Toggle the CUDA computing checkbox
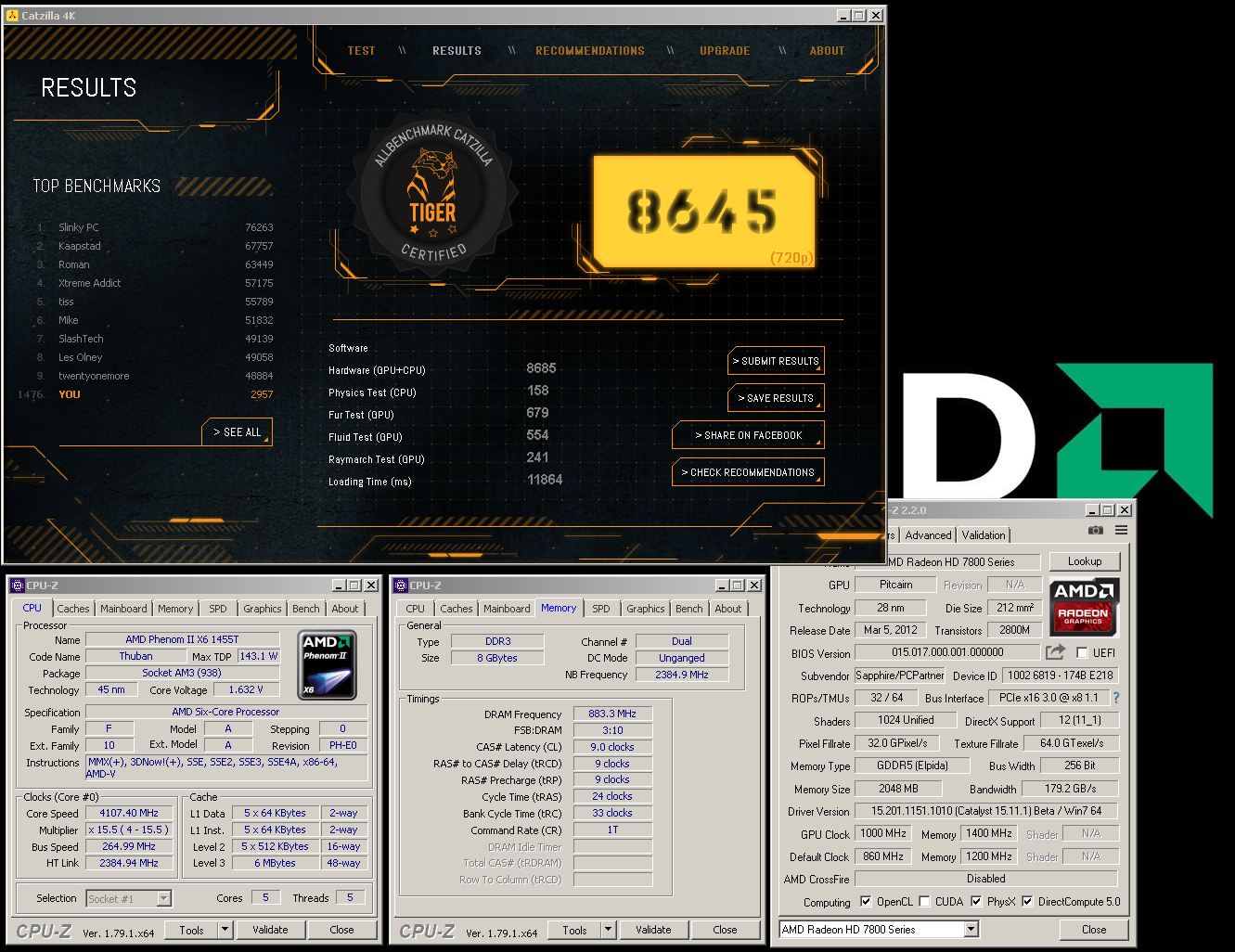The width and height of the screenshot is (1235, 952). point(924,901)
